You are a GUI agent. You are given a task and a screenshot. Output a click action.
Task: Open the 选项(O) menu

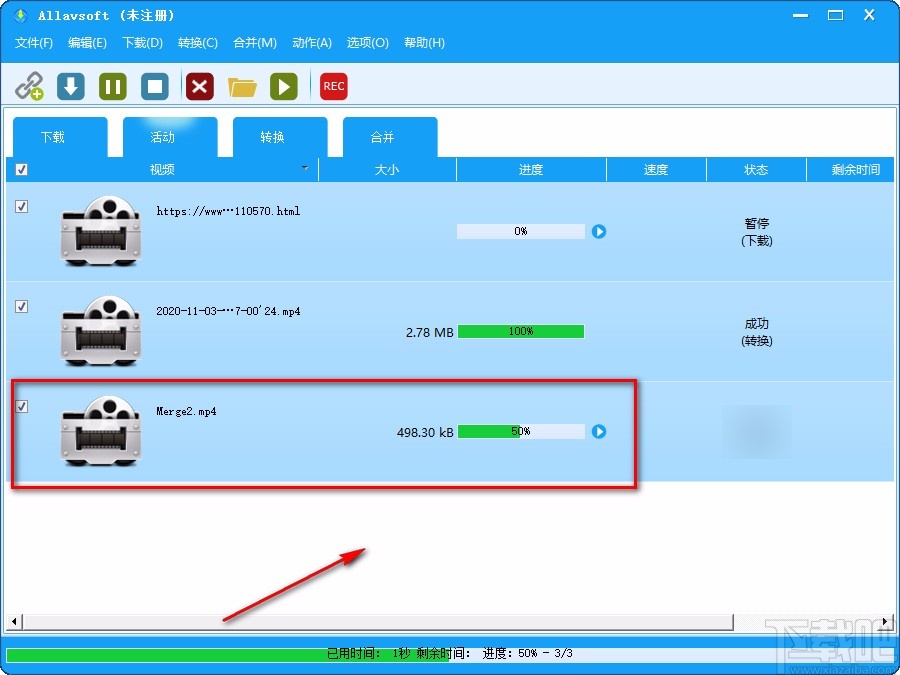pyautogui.click(x=367, y=43)
